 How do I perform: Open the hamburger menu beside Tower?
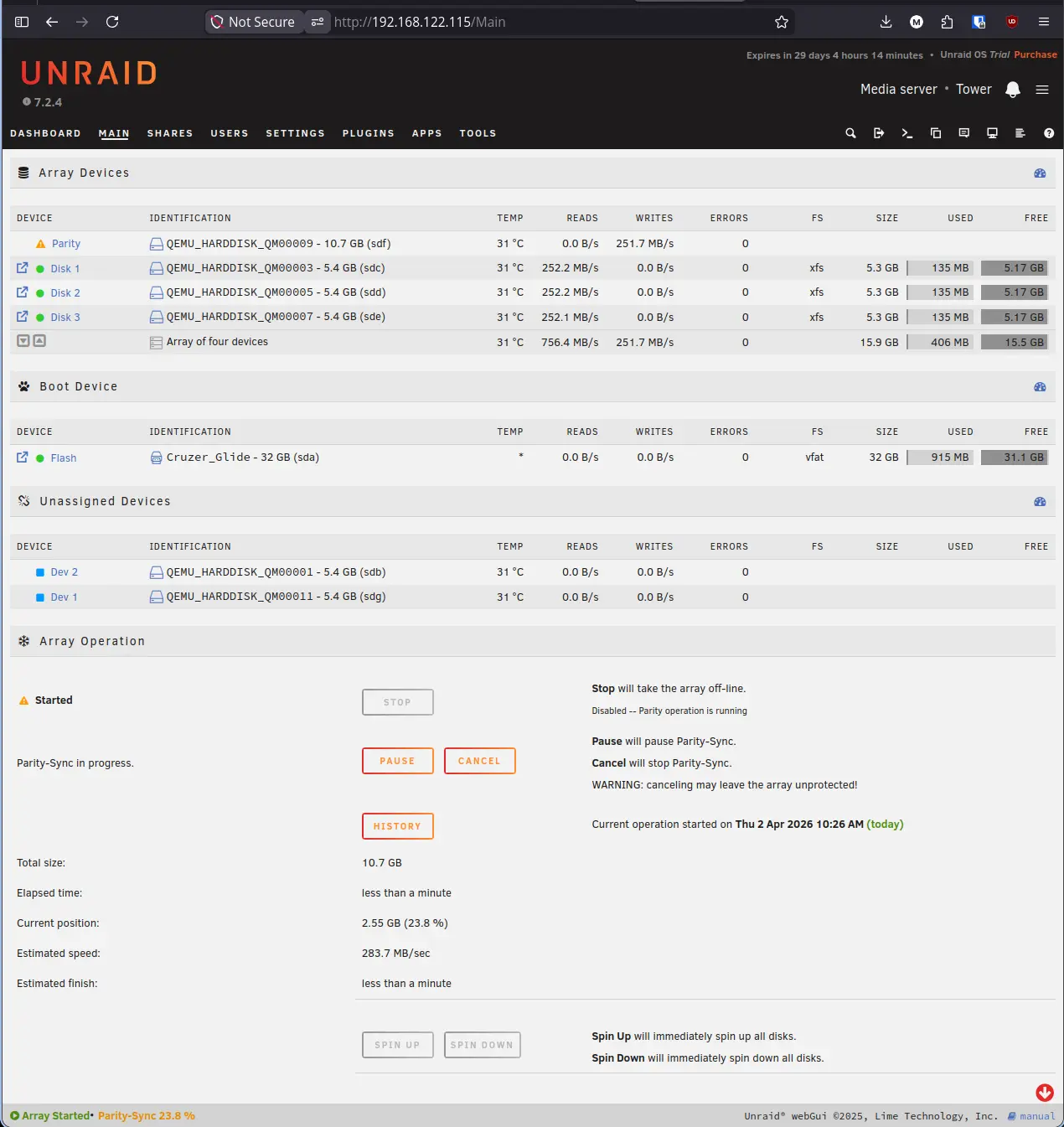[x=1042, y=90]
